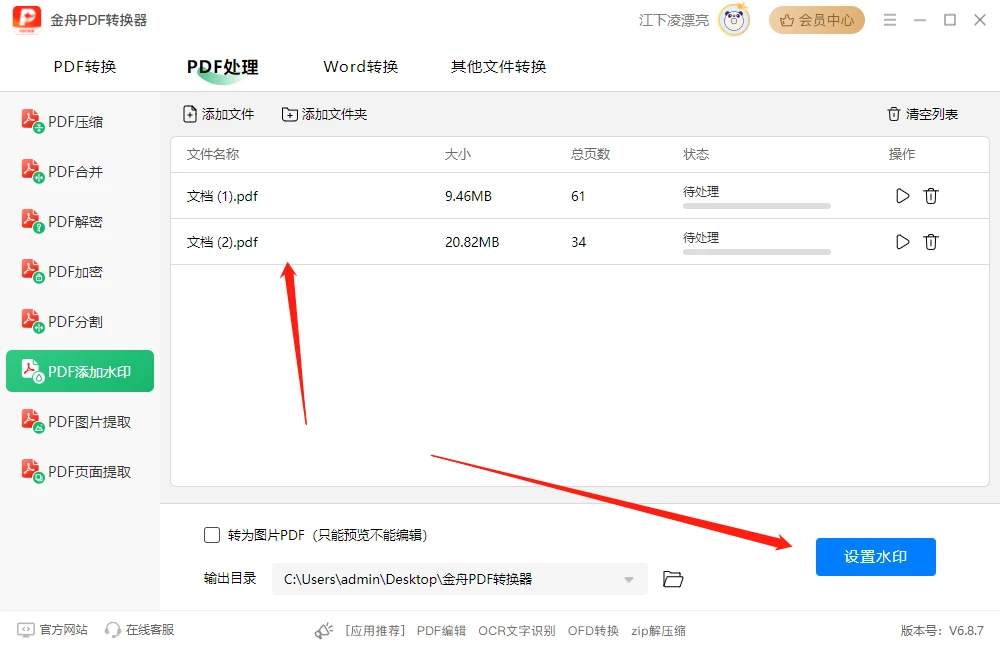Open the output folder browser icon
1000x650 pixels.
[x=672, y=579]
